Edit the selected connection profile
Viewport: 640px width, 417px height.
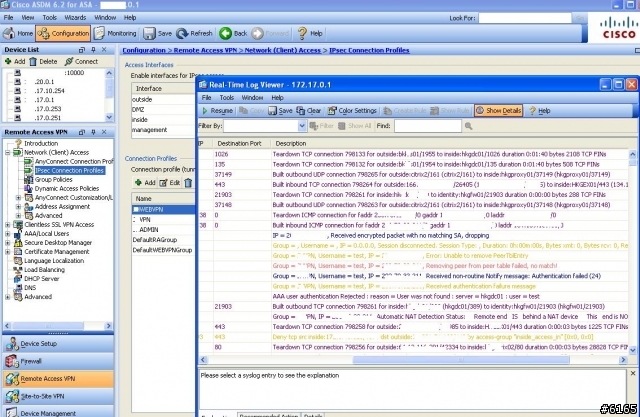coord(169,183)
